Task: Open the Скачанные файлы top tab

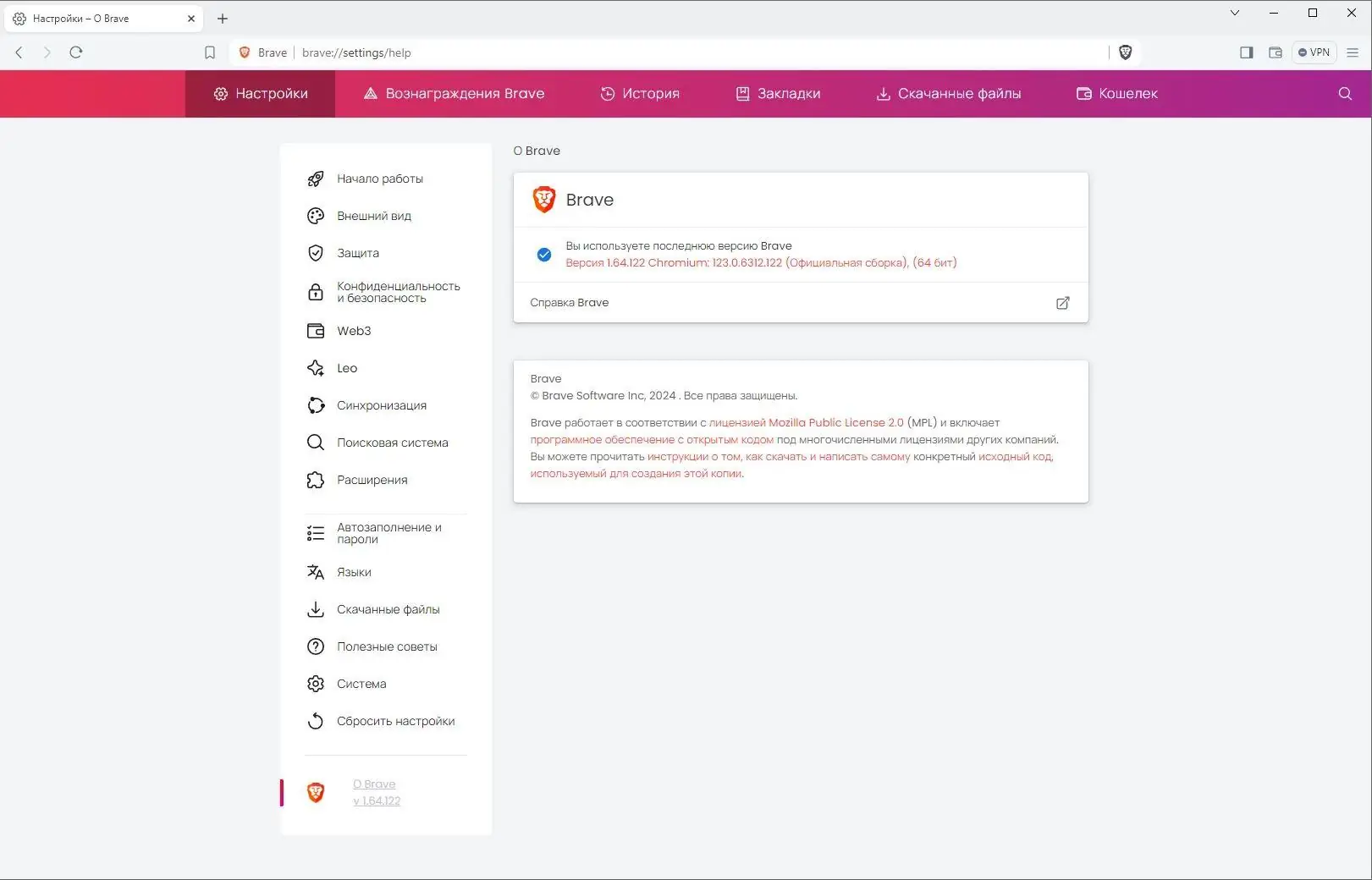Action: pos(948,93)
